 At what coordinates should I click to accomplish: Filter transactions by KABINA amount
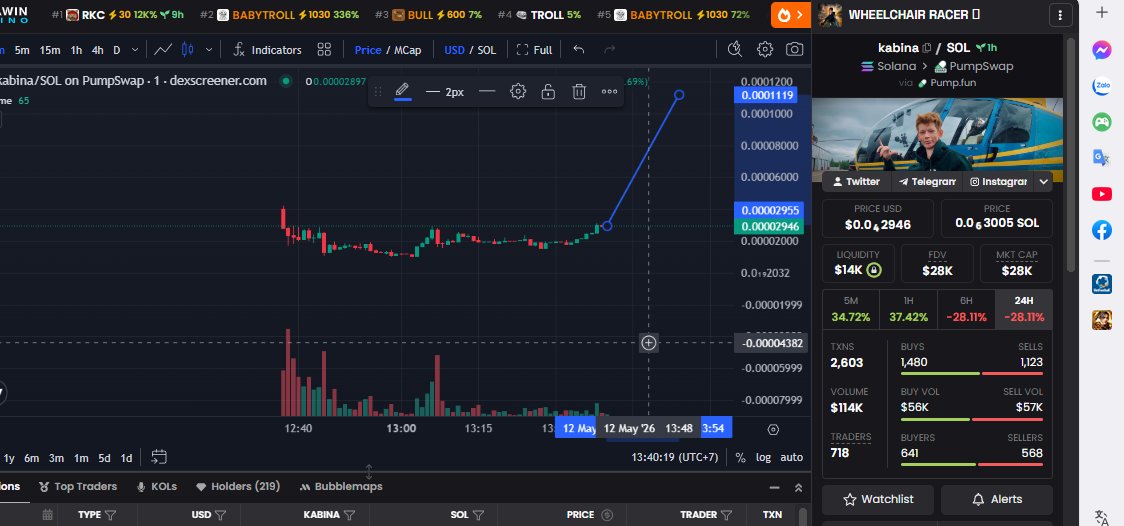(350, 515)
